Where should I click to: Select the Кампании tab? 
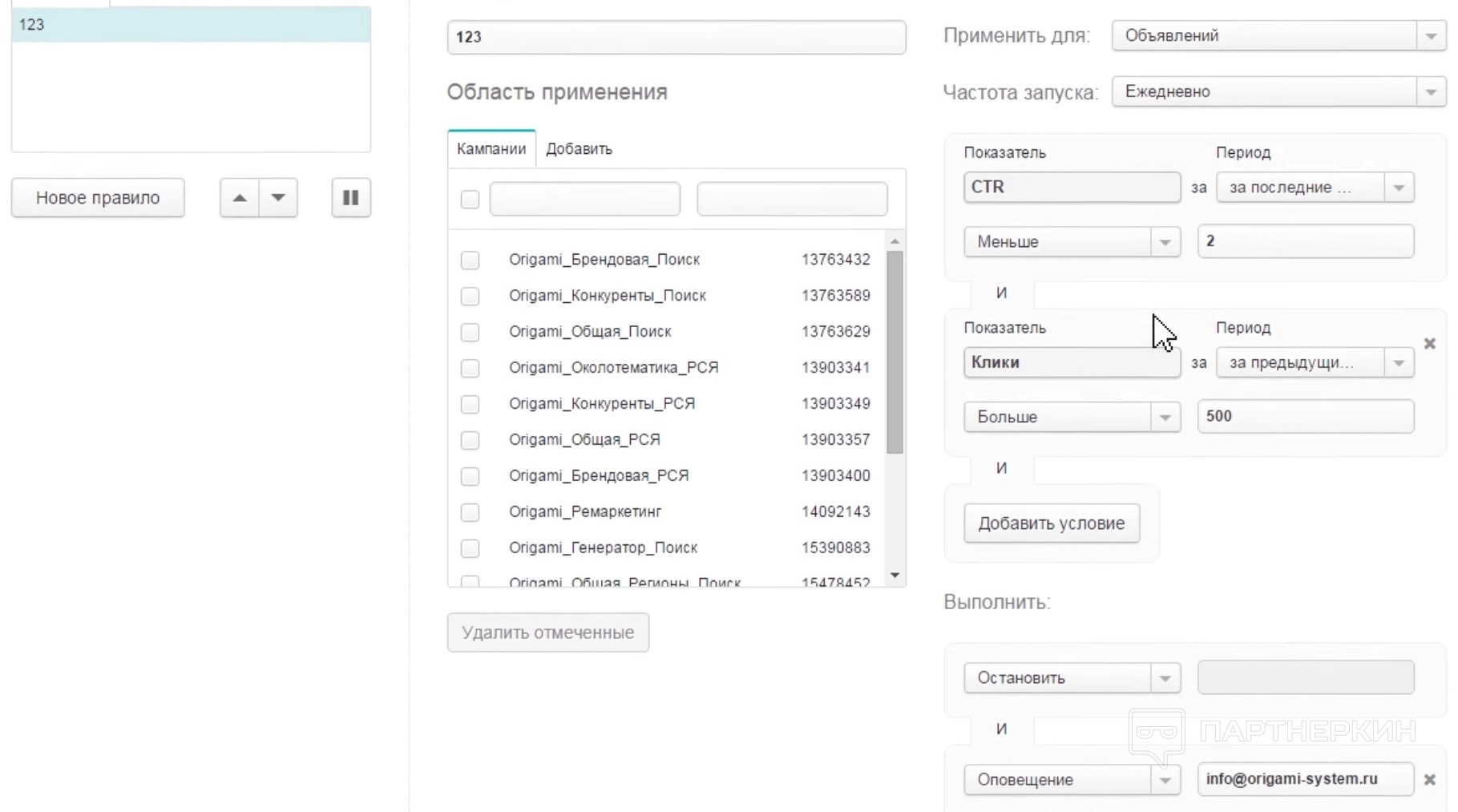491,149
